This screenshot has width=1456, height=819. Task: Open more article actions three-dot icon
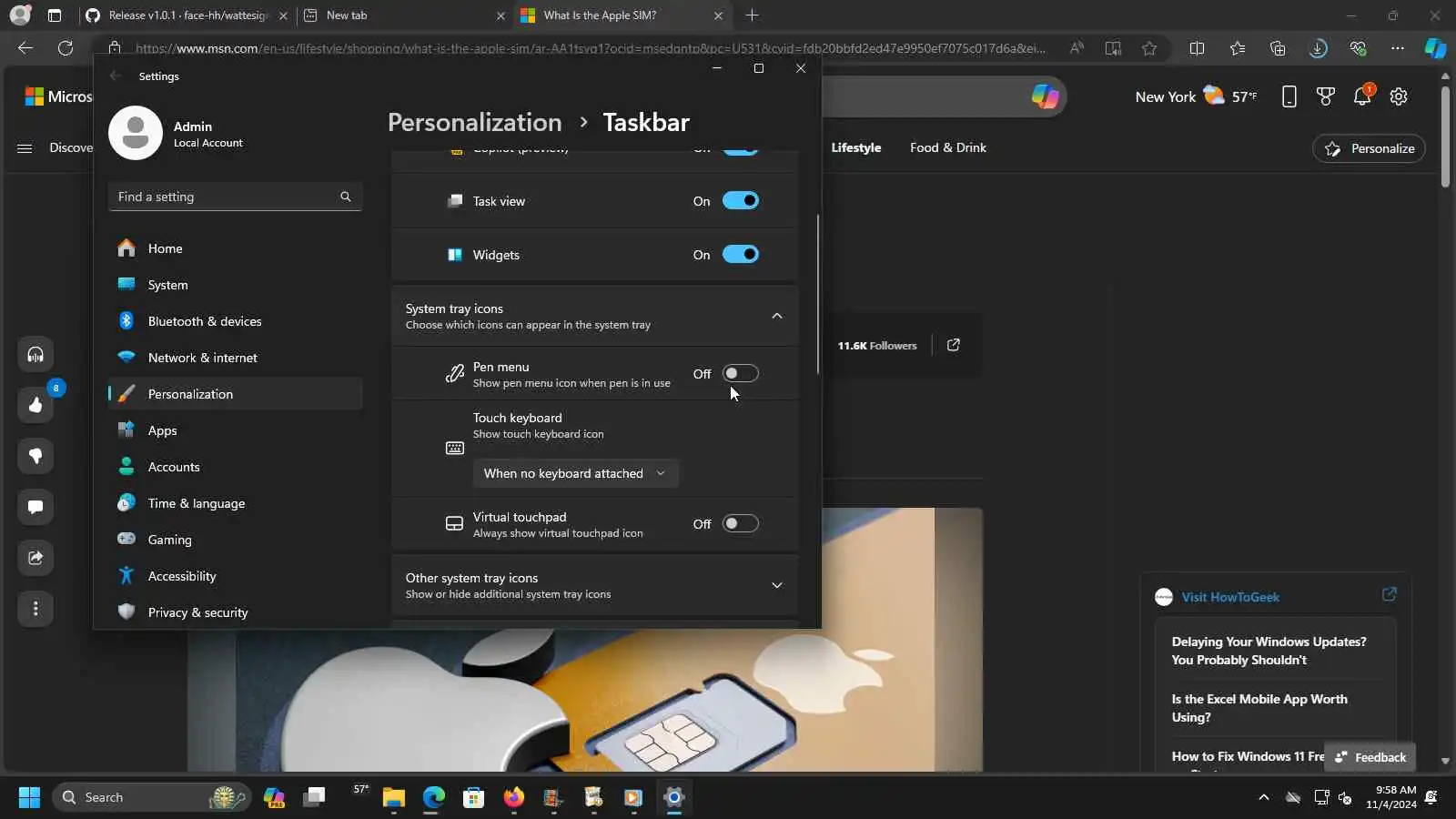[x=35, y=609]
